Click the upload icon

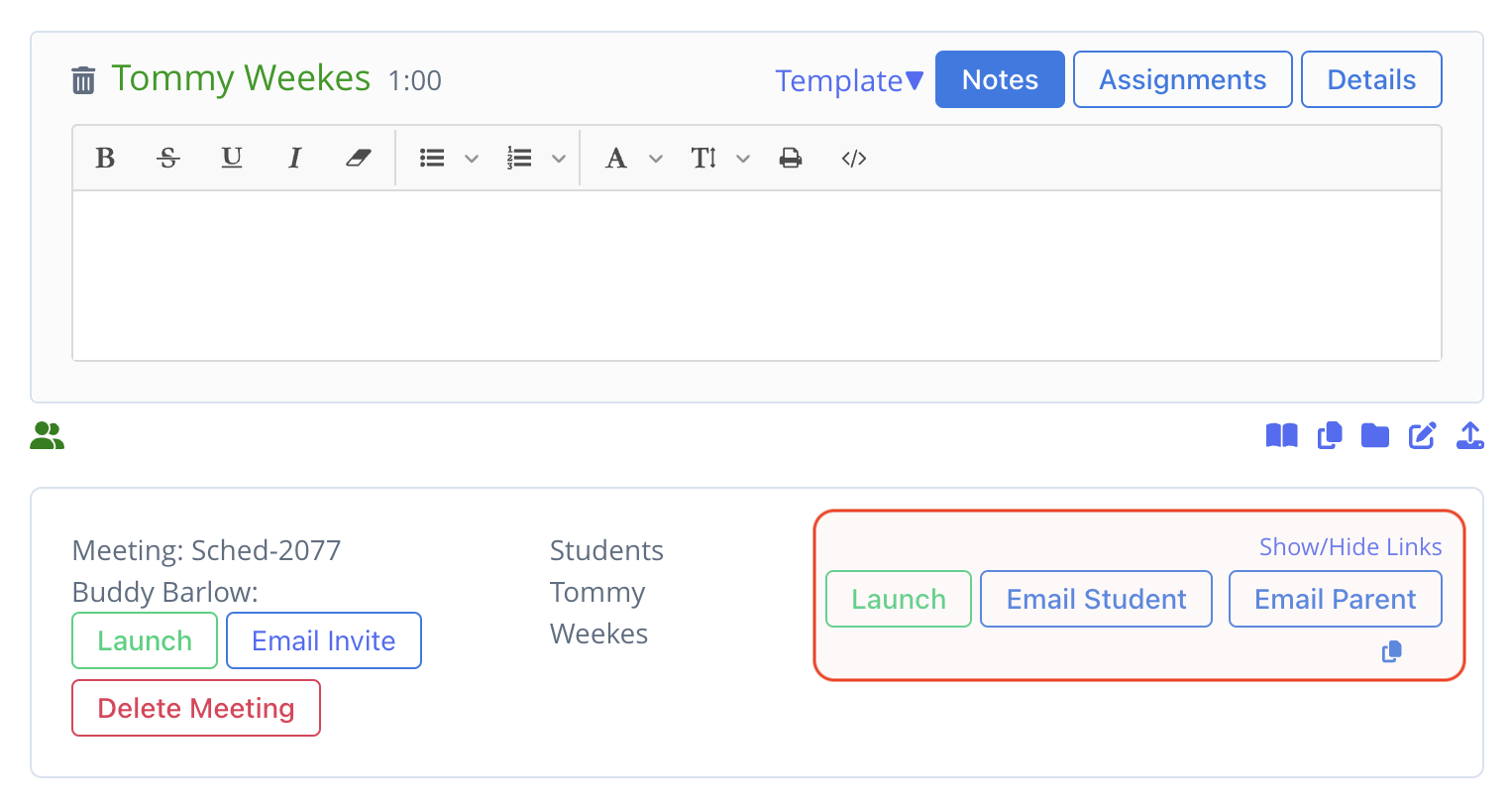[1470, 435]
